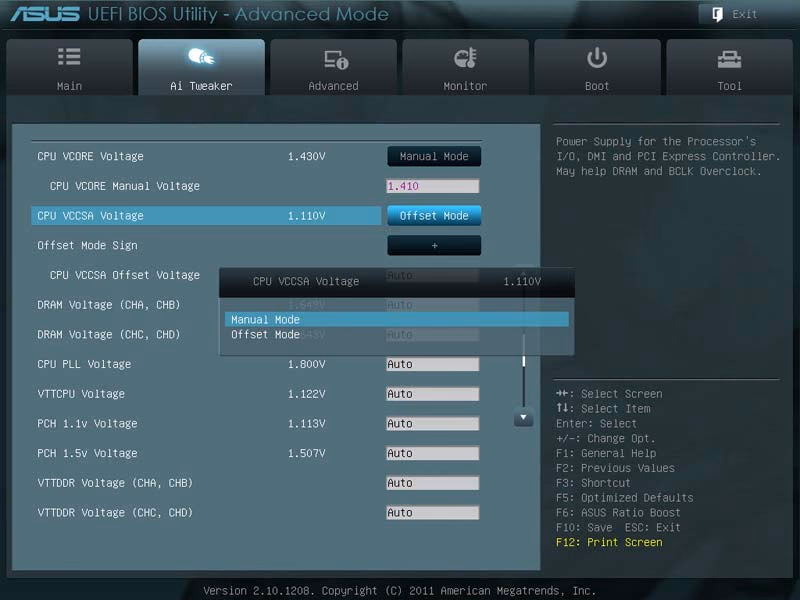800x600 pixels.
Task: Click the F10: Save ESC: Exit hint
Action: click(x=618, y=528)
